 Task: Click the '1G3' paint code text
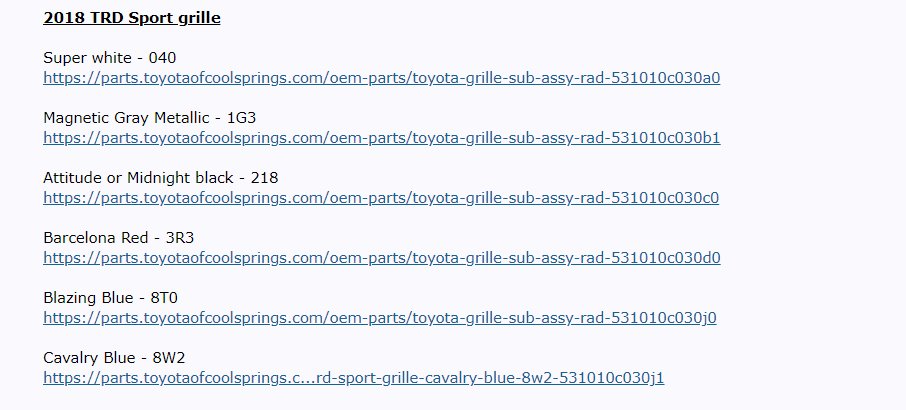tap(241, 118)
